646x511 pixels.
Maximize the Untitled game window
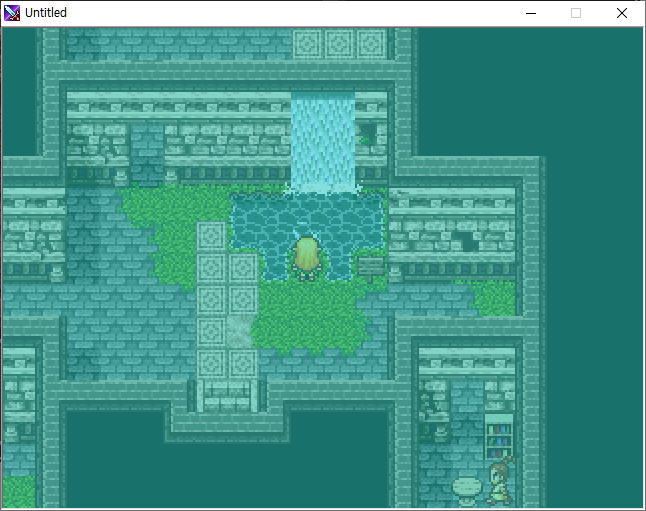576,13
